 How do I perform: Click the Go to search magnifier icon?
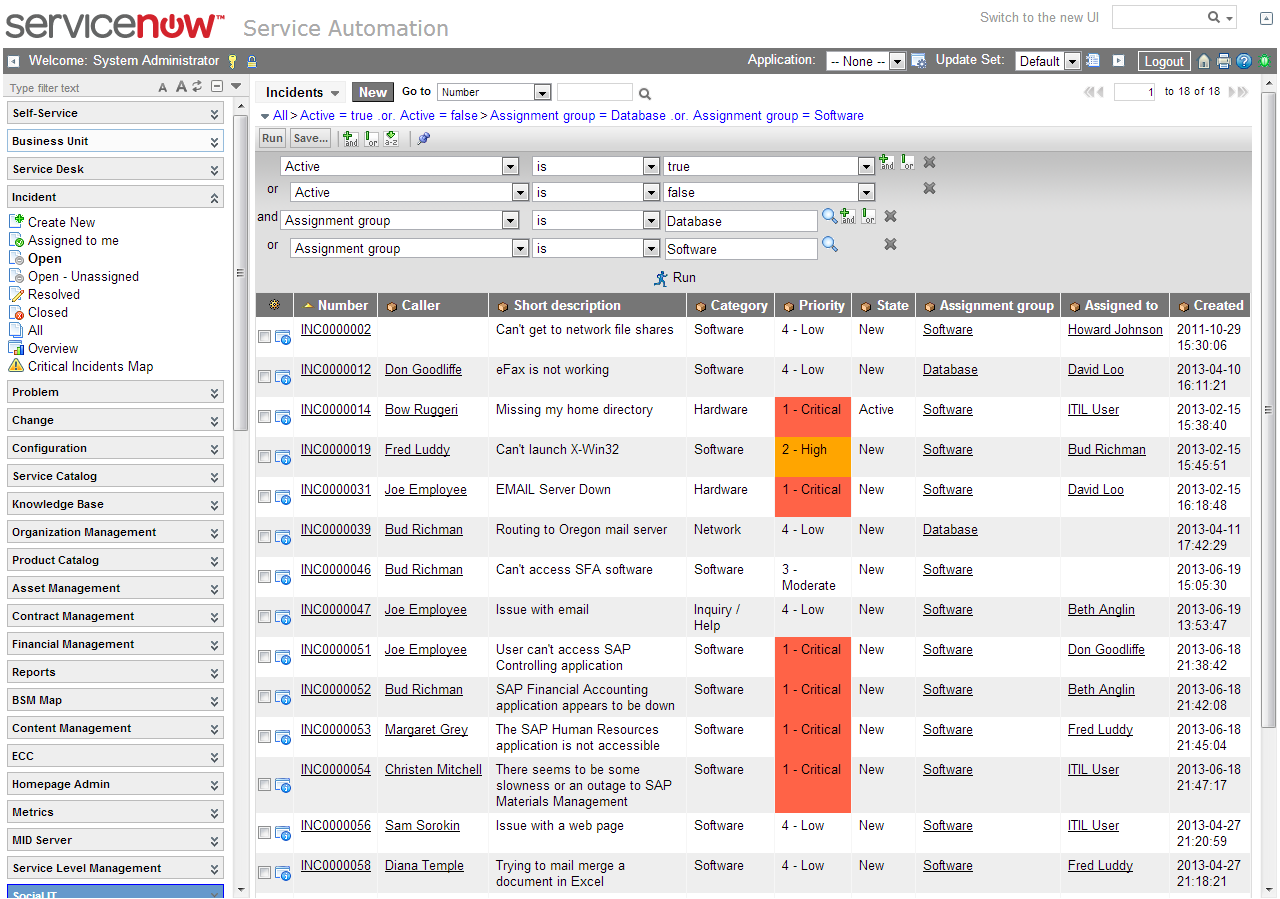[x=645, y=94]
